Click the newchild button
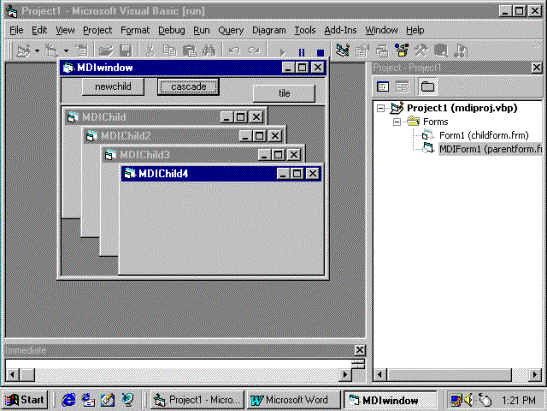The image size is (547, 411). (x=113, y=87)
